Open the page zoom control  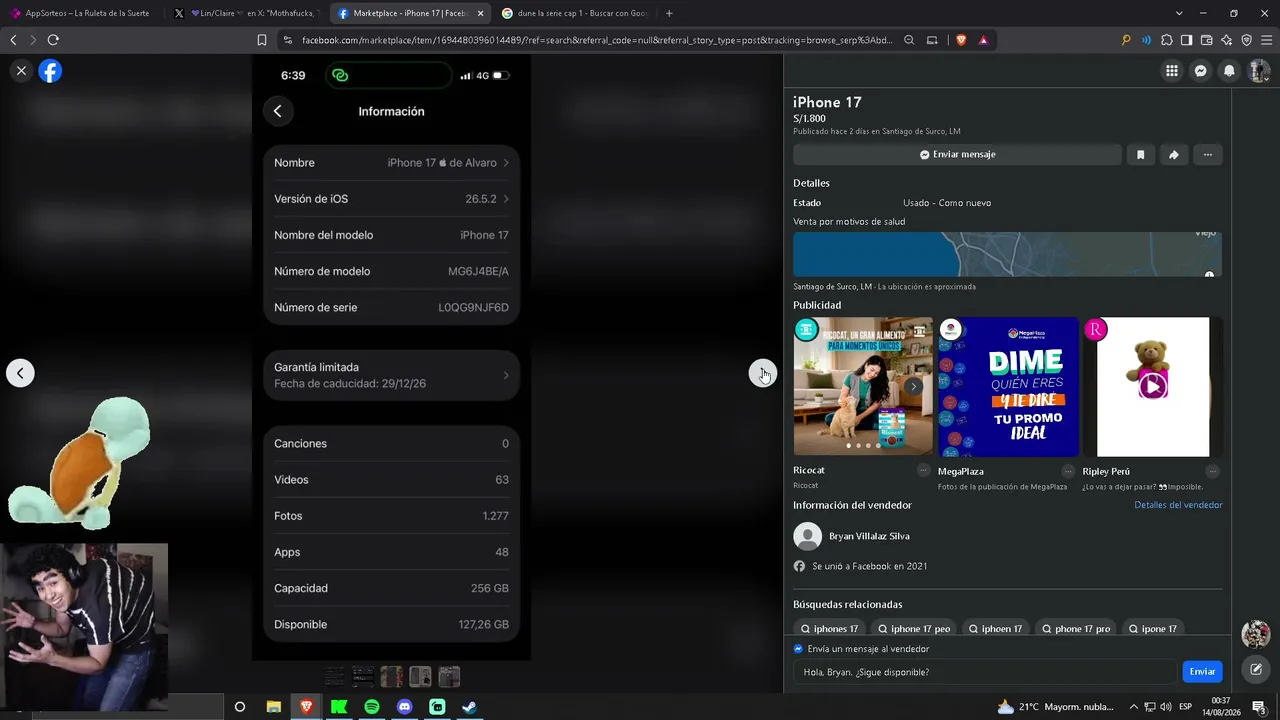tap(909, 40)
